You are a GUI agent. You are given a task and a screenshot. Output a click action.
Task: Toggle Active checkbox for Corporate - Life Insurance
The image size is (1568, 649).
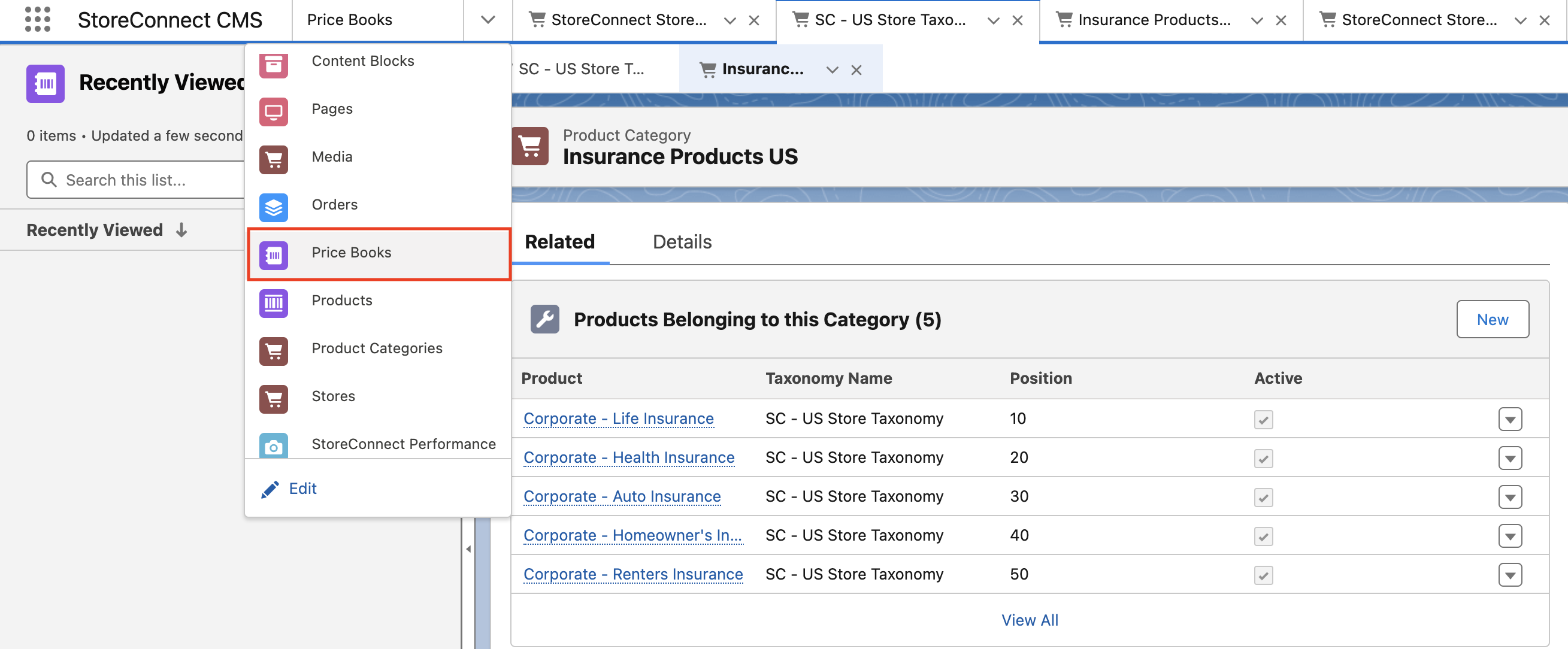pyautogui.click(x=1264, y=419)
